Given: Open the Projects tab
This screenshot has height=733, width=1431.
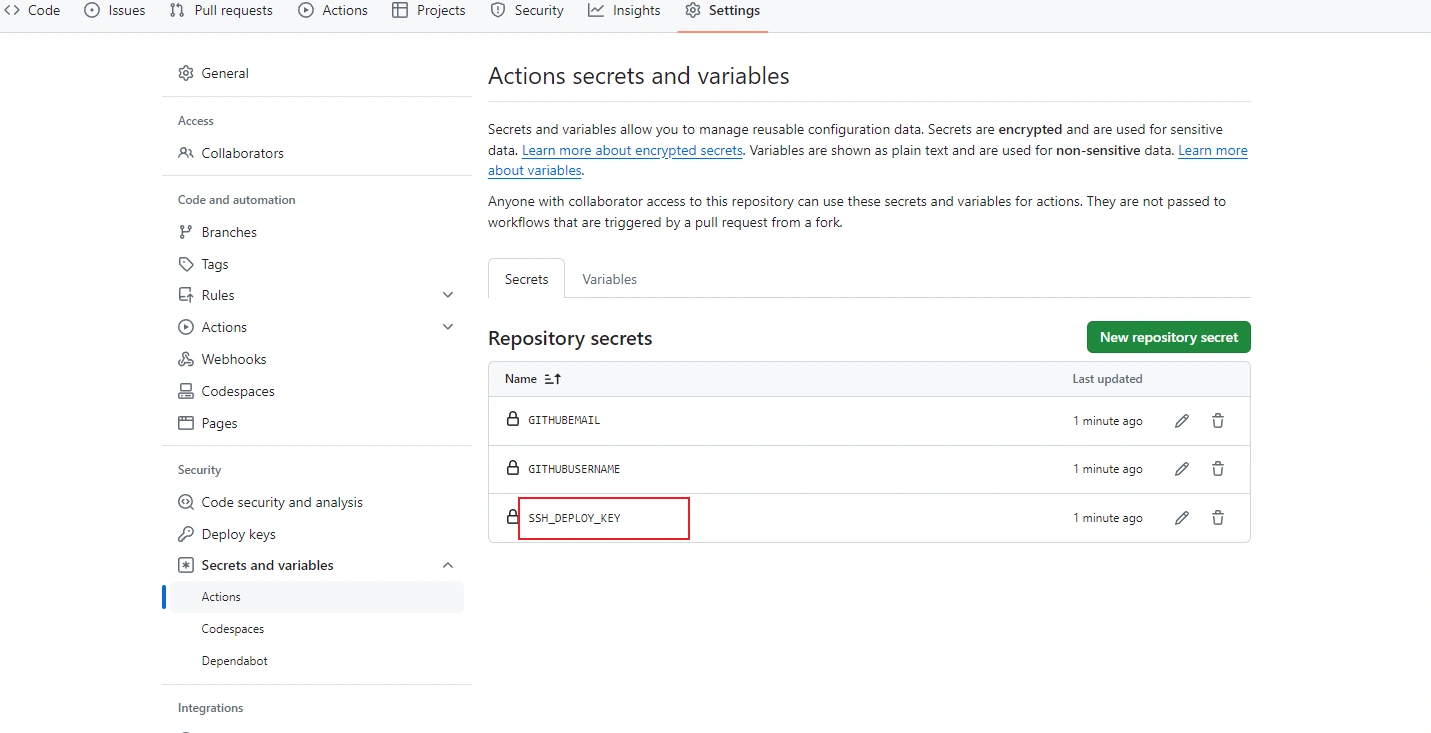Looking at the screenshot, I should [x=429, y=10].
